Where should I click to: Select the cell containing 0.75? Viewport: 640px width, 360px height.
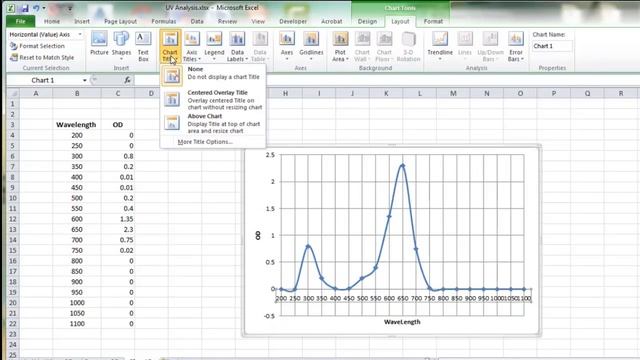[x=118, y=240]
